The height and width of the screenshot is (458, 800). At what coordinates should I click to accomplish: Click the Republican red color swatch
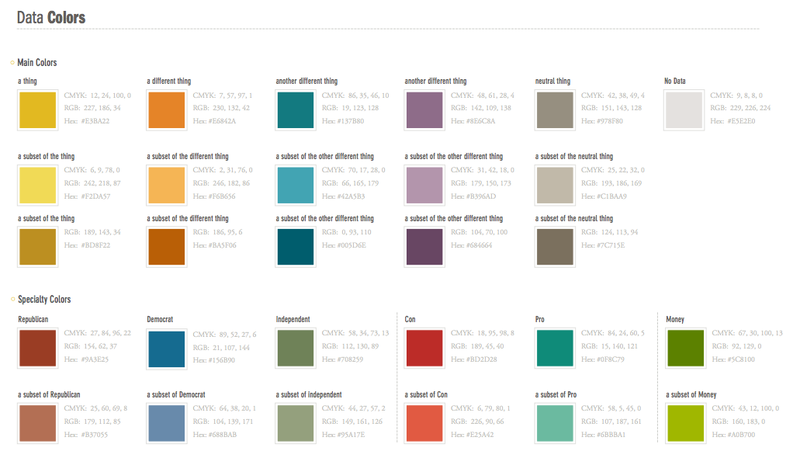37,347
